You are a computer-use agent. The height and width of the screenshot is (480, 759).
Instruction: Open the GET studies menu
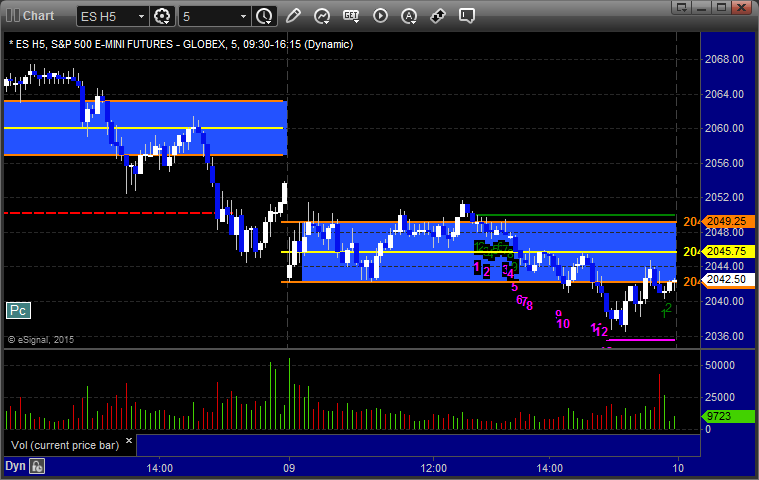(351, 16)
